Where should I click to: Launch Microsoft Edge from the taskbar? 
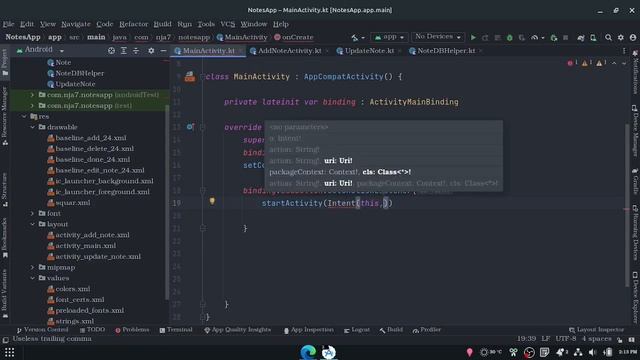point(308,352)
